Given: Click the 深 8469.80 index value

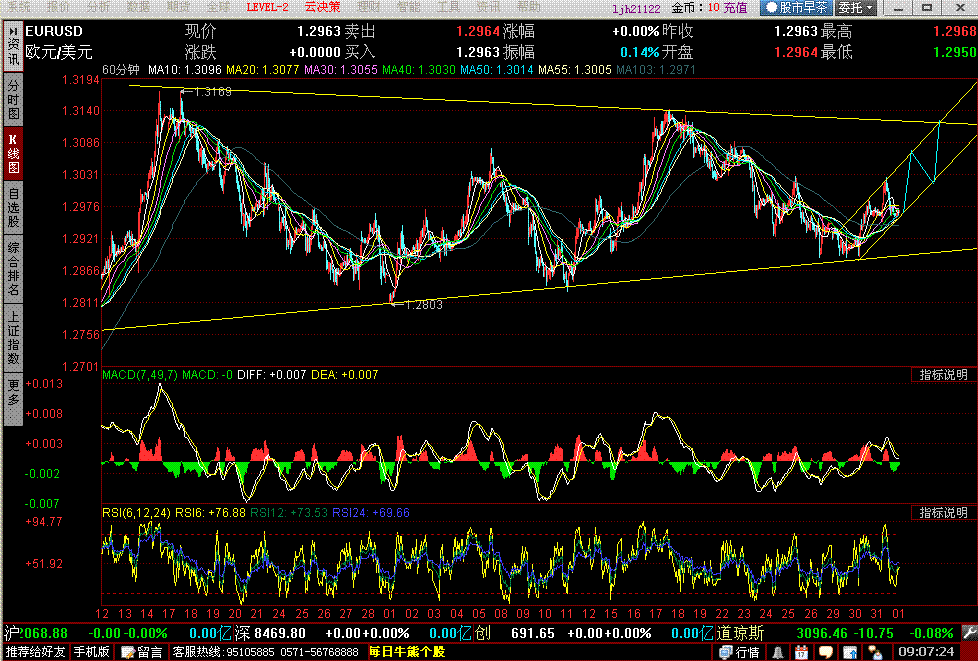Looking at the screenshot, I should 271,634.
